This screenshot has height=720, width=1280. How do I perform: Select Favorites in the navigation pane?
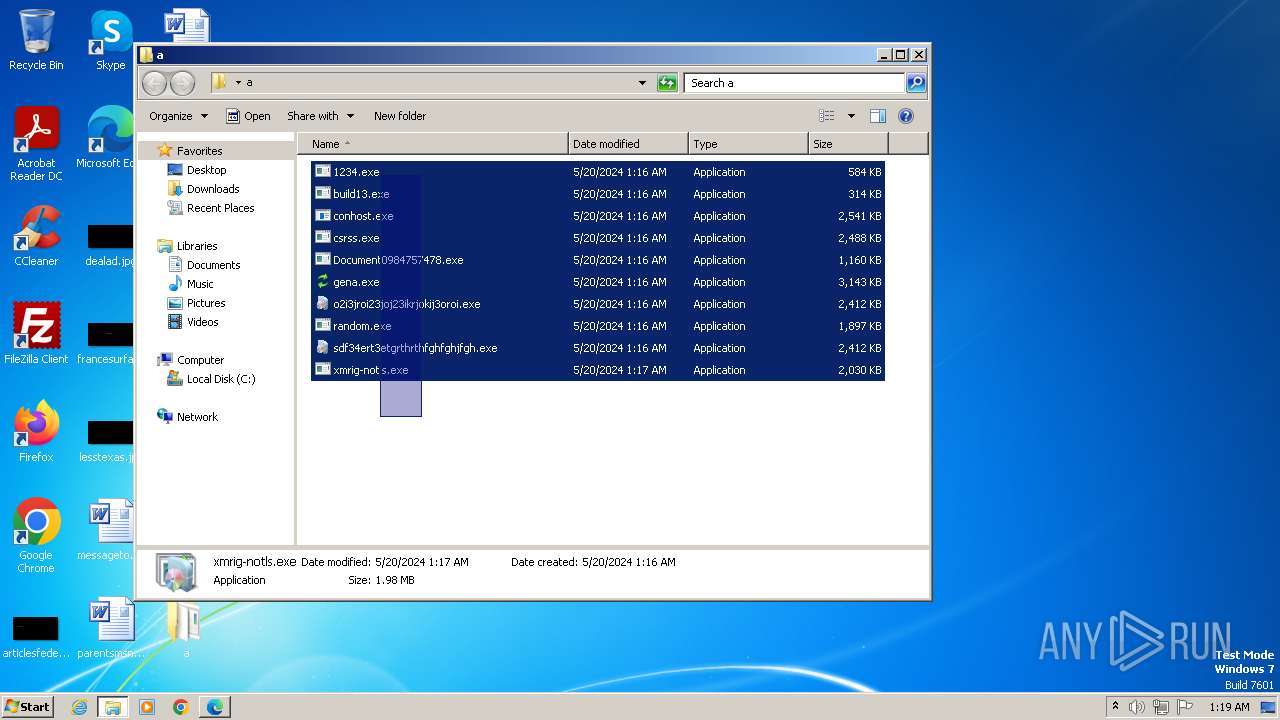(190, 151)
